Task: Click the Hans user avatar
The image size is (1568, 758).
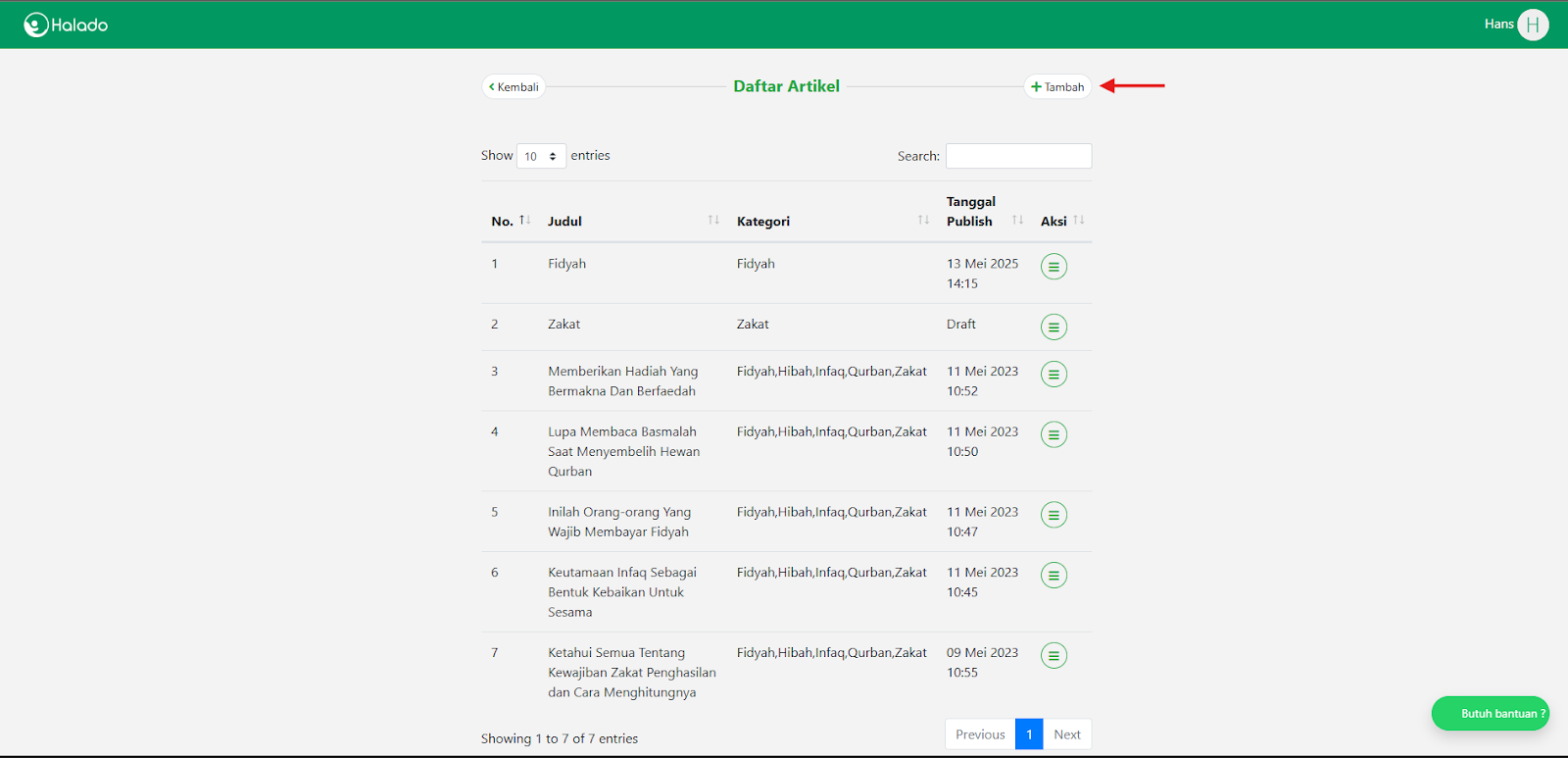Action: (1533, 25)
